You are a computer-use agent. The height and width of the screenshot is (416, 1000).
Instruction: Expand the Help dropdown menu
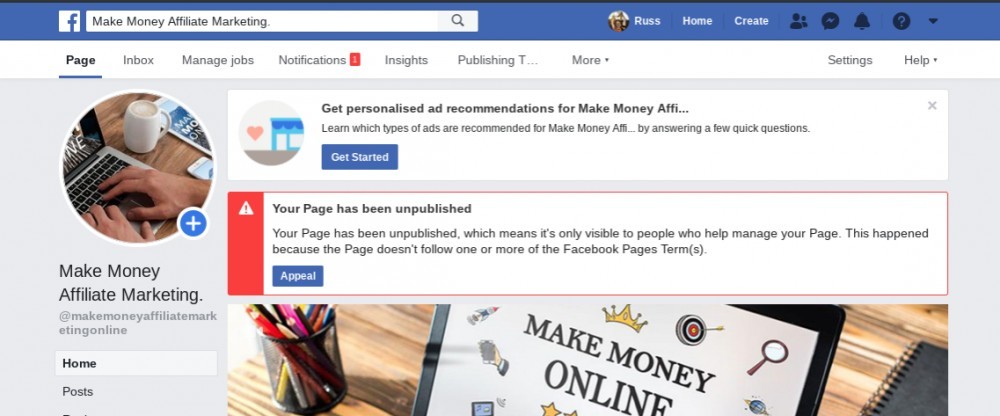click(920, 60)
